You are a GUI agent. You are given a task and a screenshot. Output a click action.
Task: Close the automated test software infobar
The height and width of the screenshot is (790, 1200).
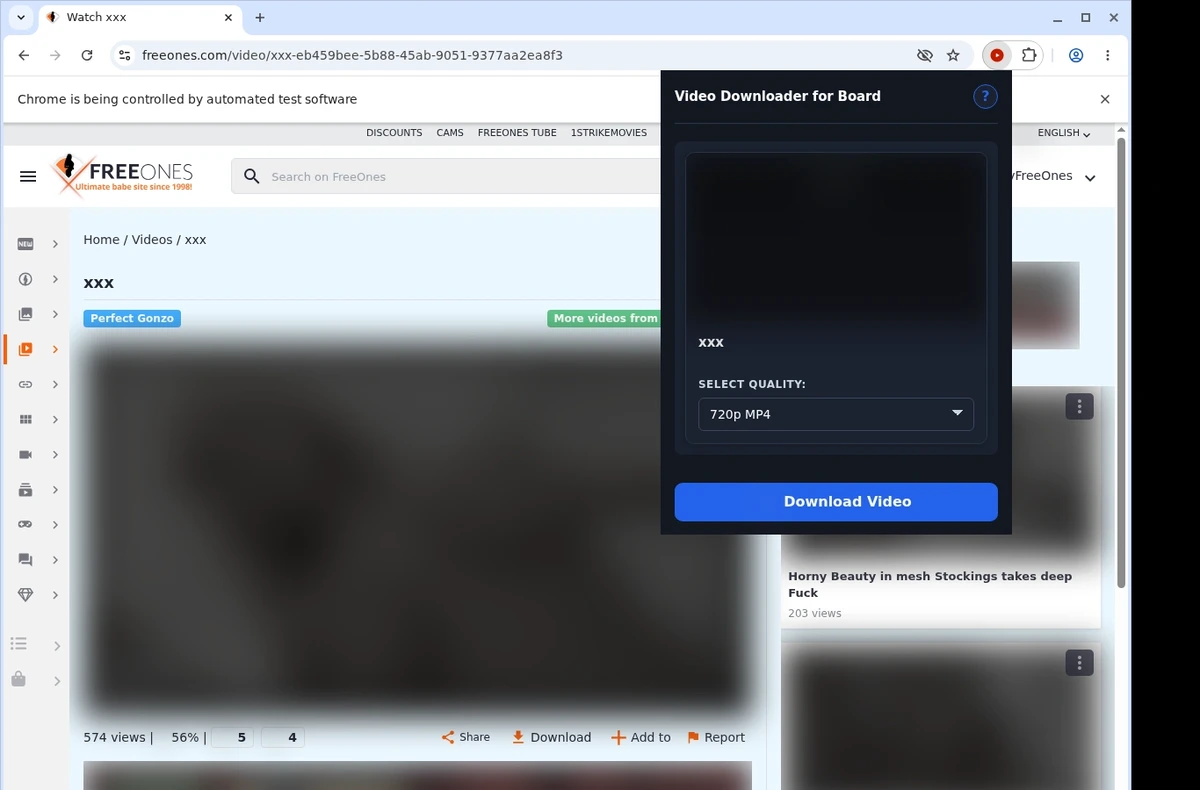point(1105,99)
